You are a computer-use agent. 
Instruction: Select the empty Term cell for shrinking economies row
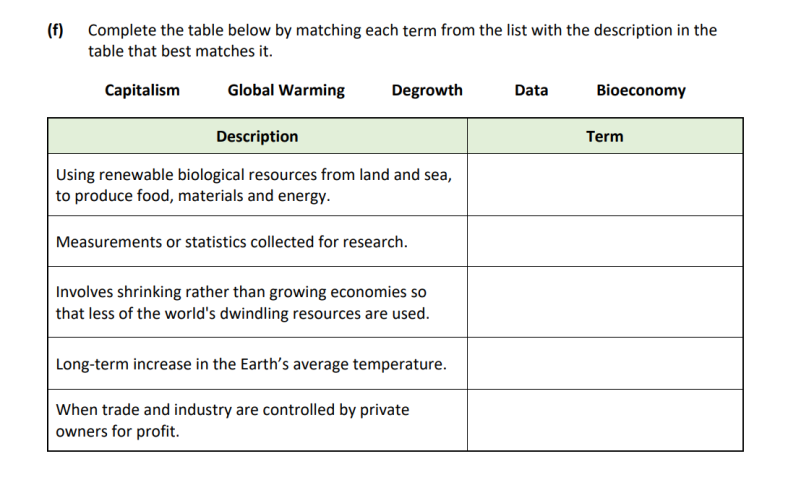coord(604,302)
